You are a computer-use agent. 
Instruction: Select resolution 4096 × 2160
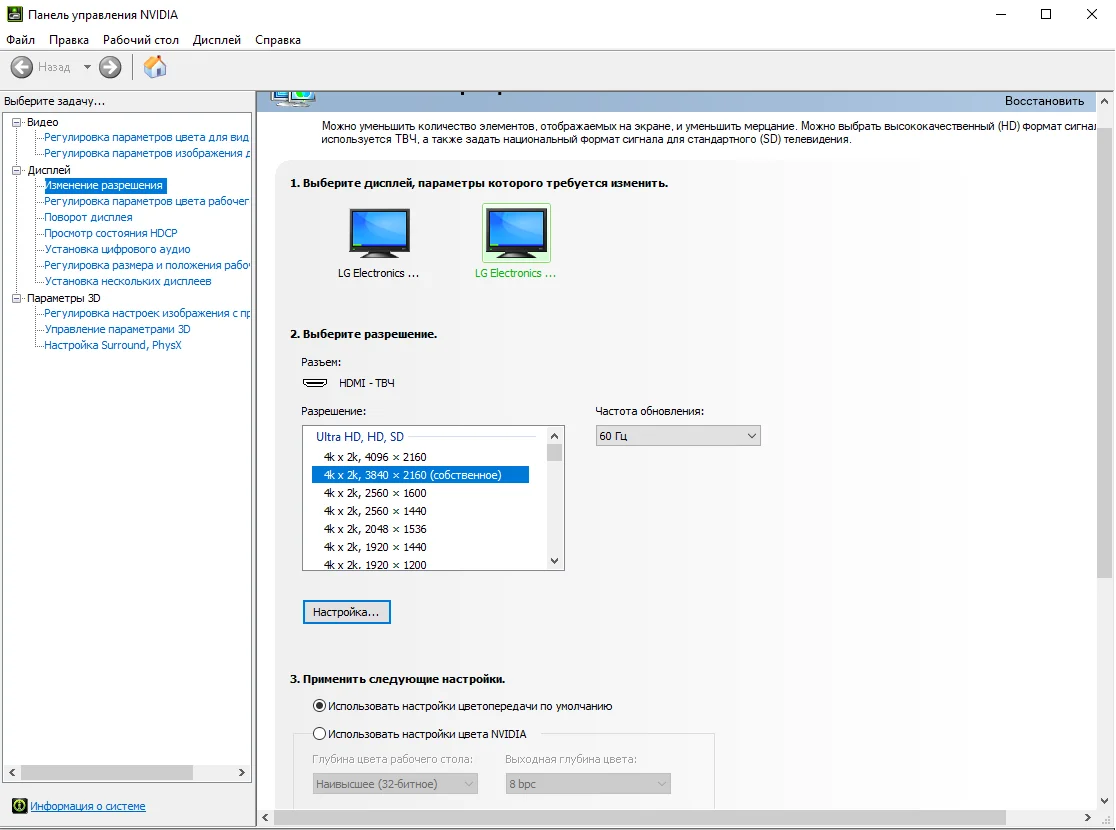coord(420,457)
